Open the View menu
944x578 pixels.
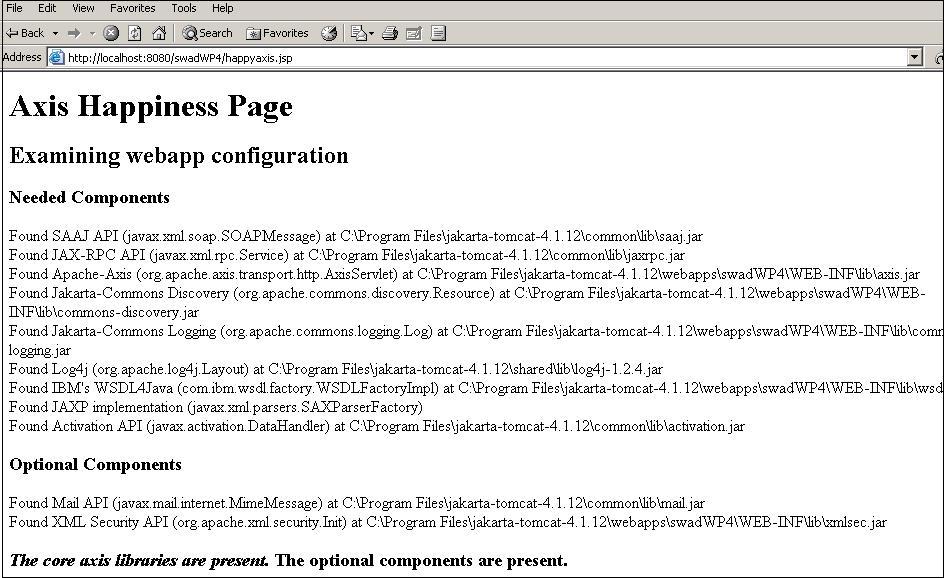tap(82, 8)
